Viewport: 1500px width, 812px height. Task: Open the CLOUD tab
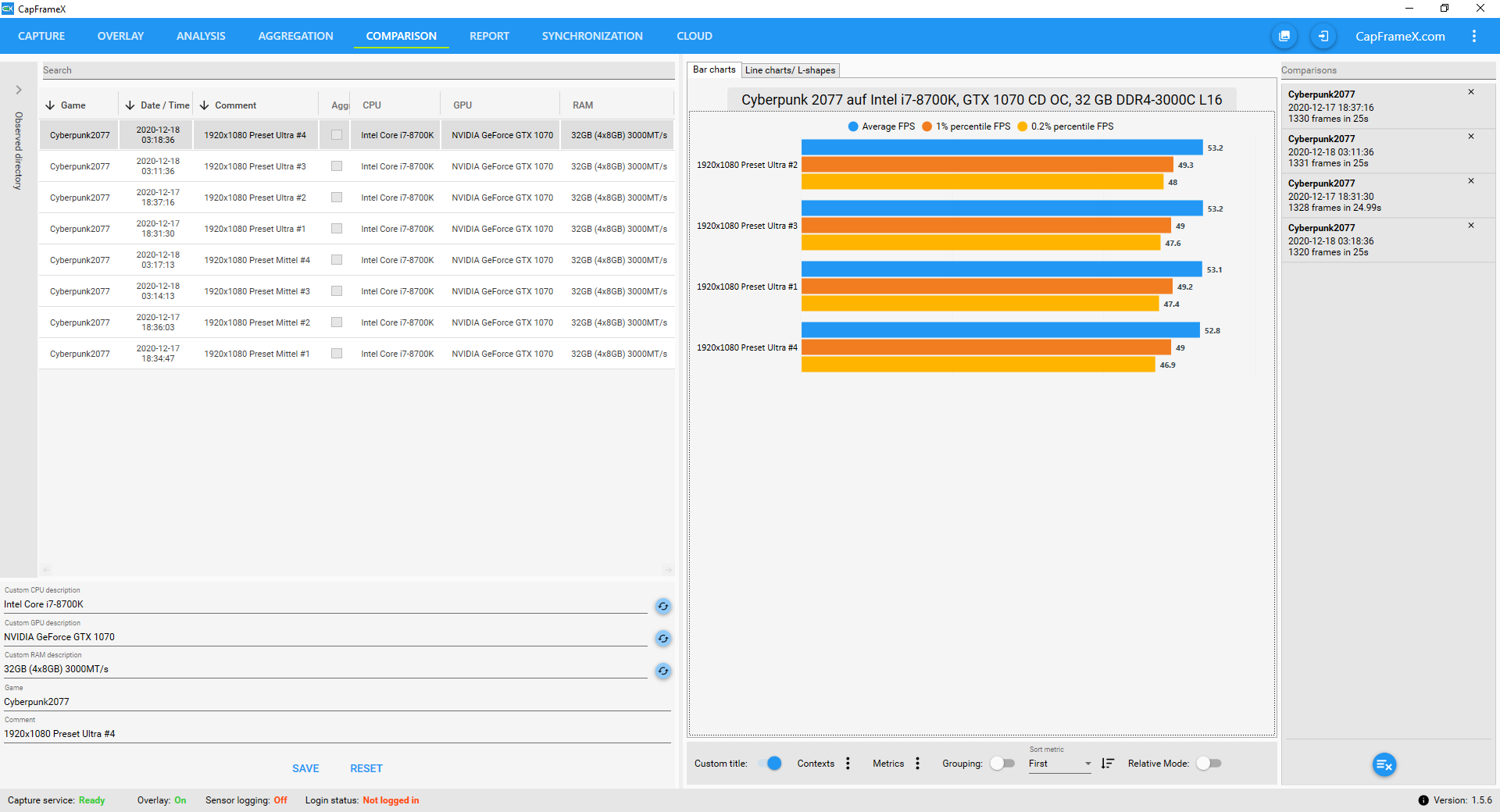[695, 36]
